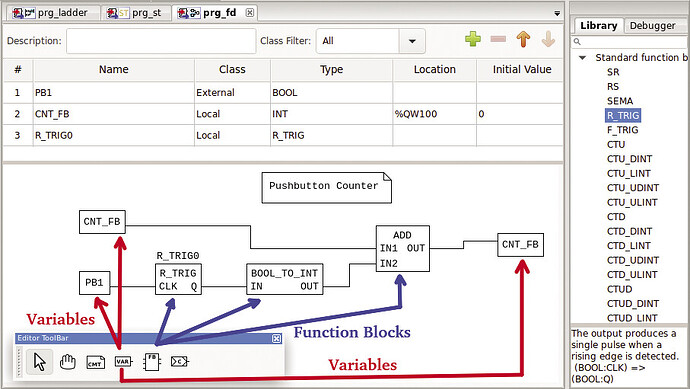Select CTD_UDINT in the library
The image size is (690, 389).
pos(633,260)
